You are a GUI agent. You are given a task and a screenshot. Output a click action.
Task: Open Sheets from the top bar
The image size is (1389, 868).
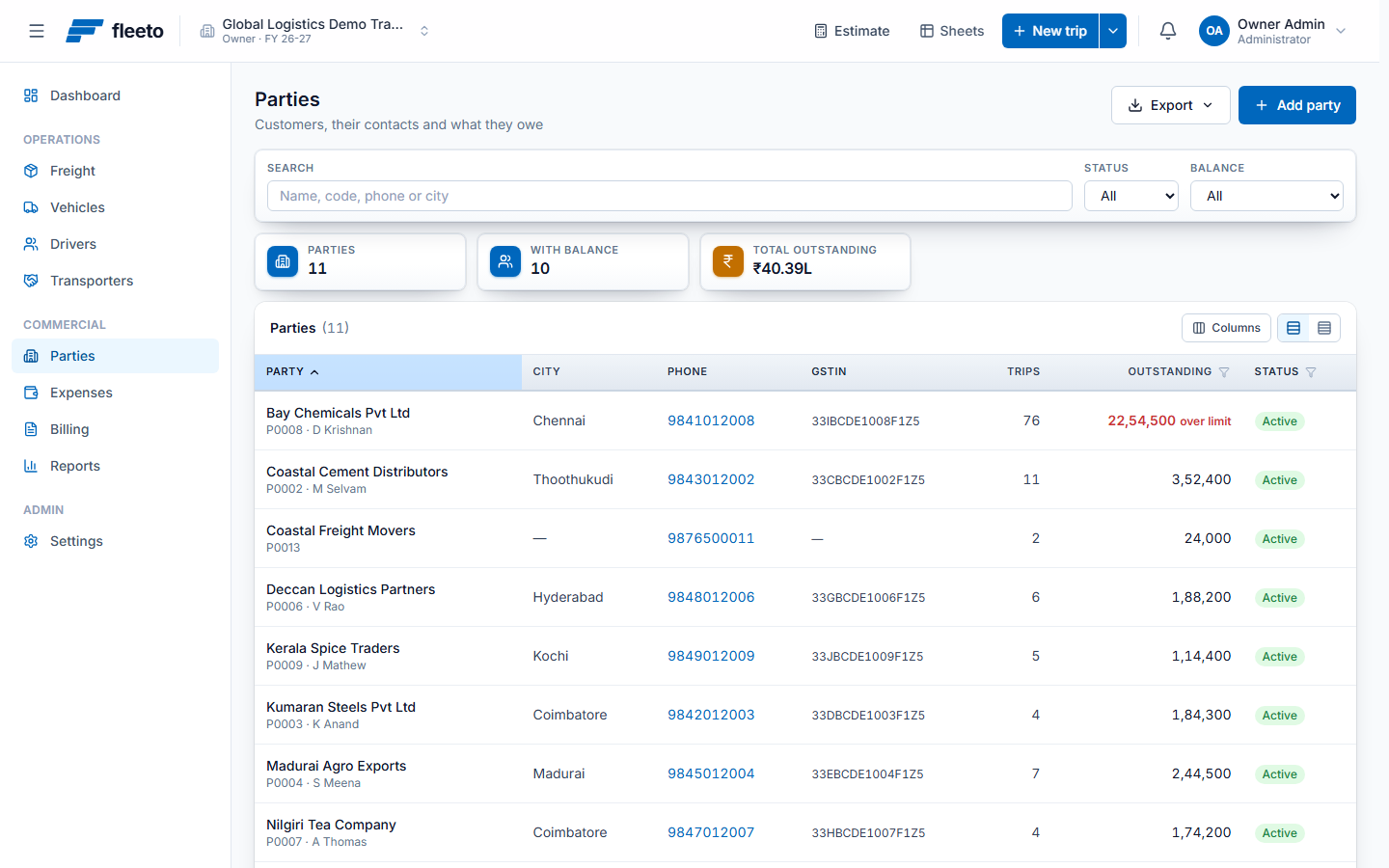pyautogui.click(x=952, y=31)
